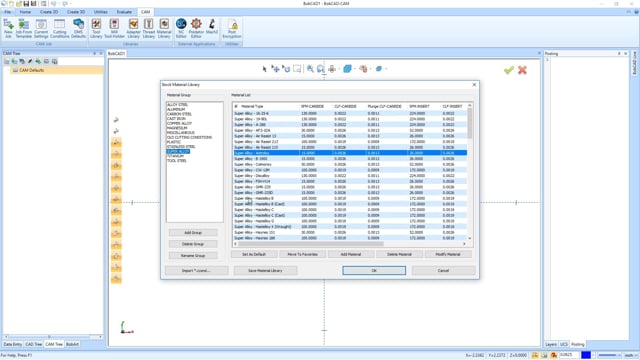
Task: Open Post Encryption utility
Action: coord(232,29)
